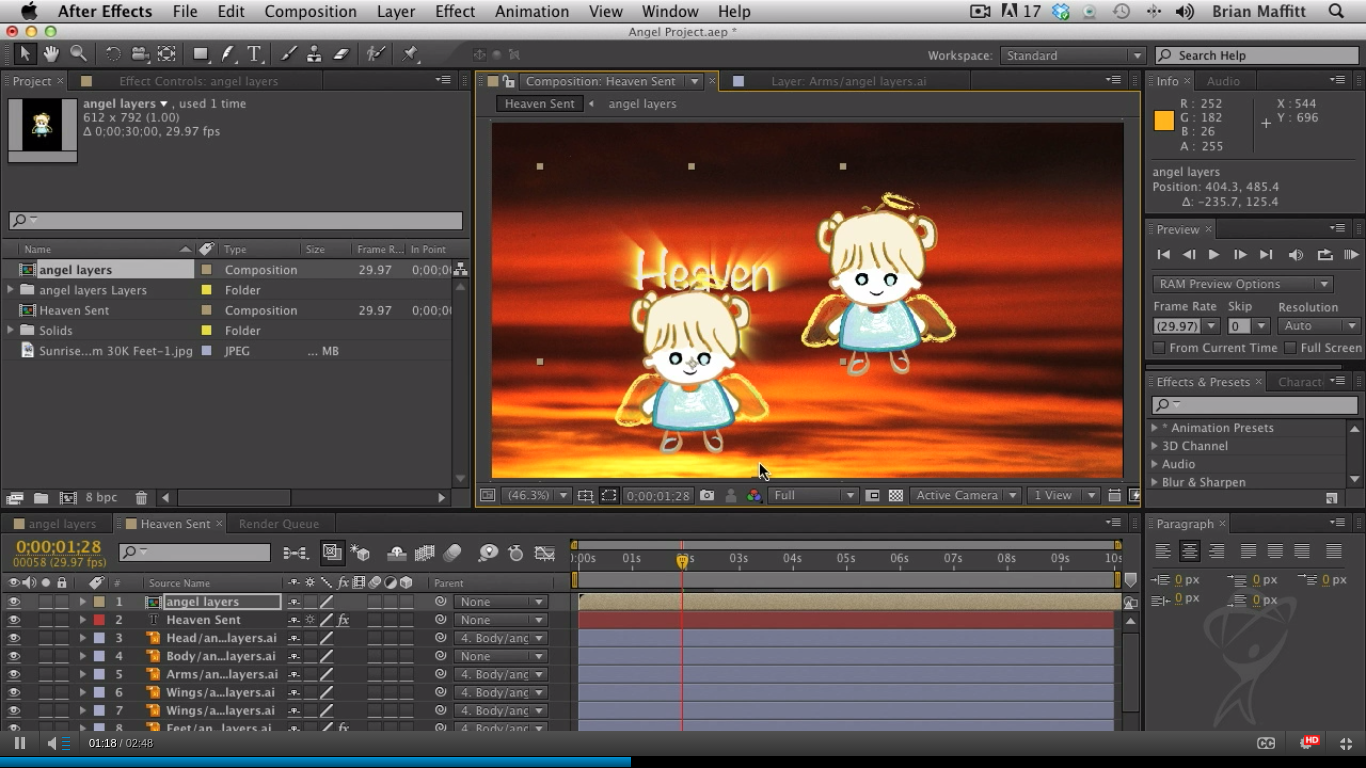Toggle the transparency grid icon
Image resolution: width=1366 pixels, height=768 pixels.
point(896,495)
